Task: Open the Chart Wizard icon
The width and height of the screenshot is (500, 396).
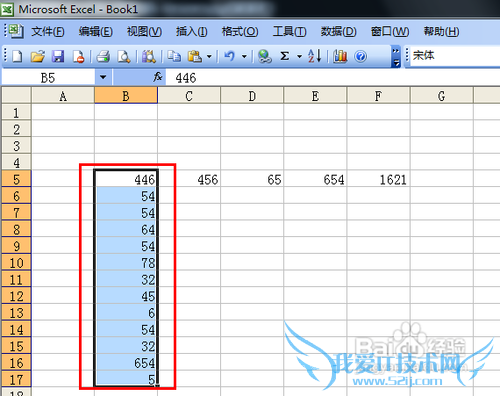Action: pyautogui.click(x=340, y=56)
